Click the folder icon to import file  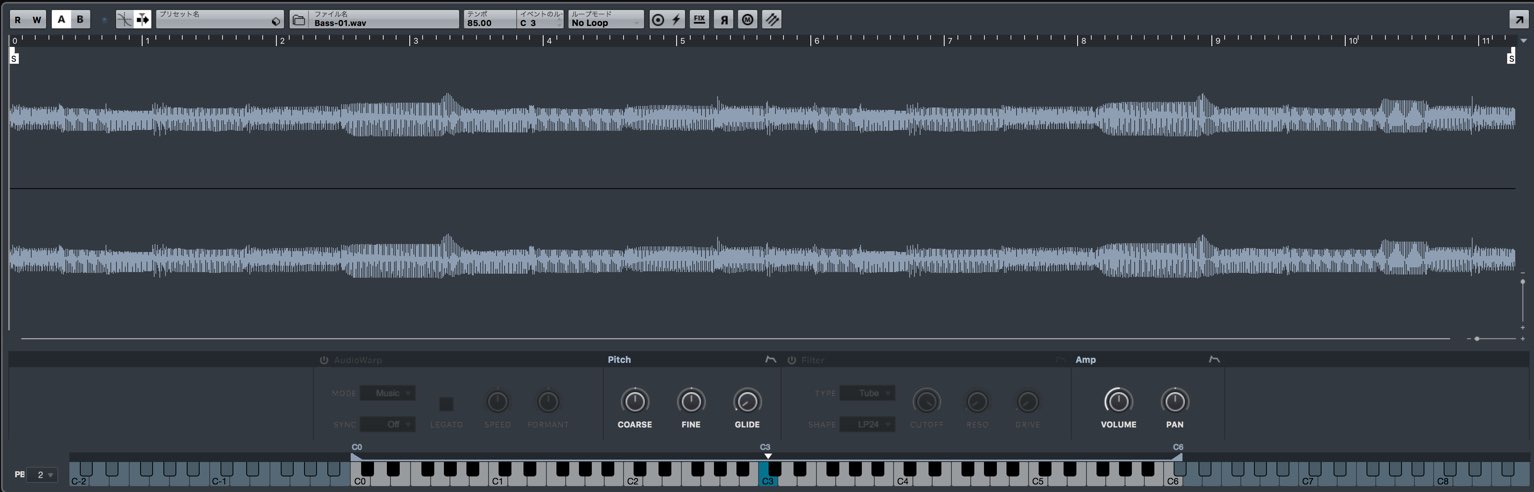299,20
